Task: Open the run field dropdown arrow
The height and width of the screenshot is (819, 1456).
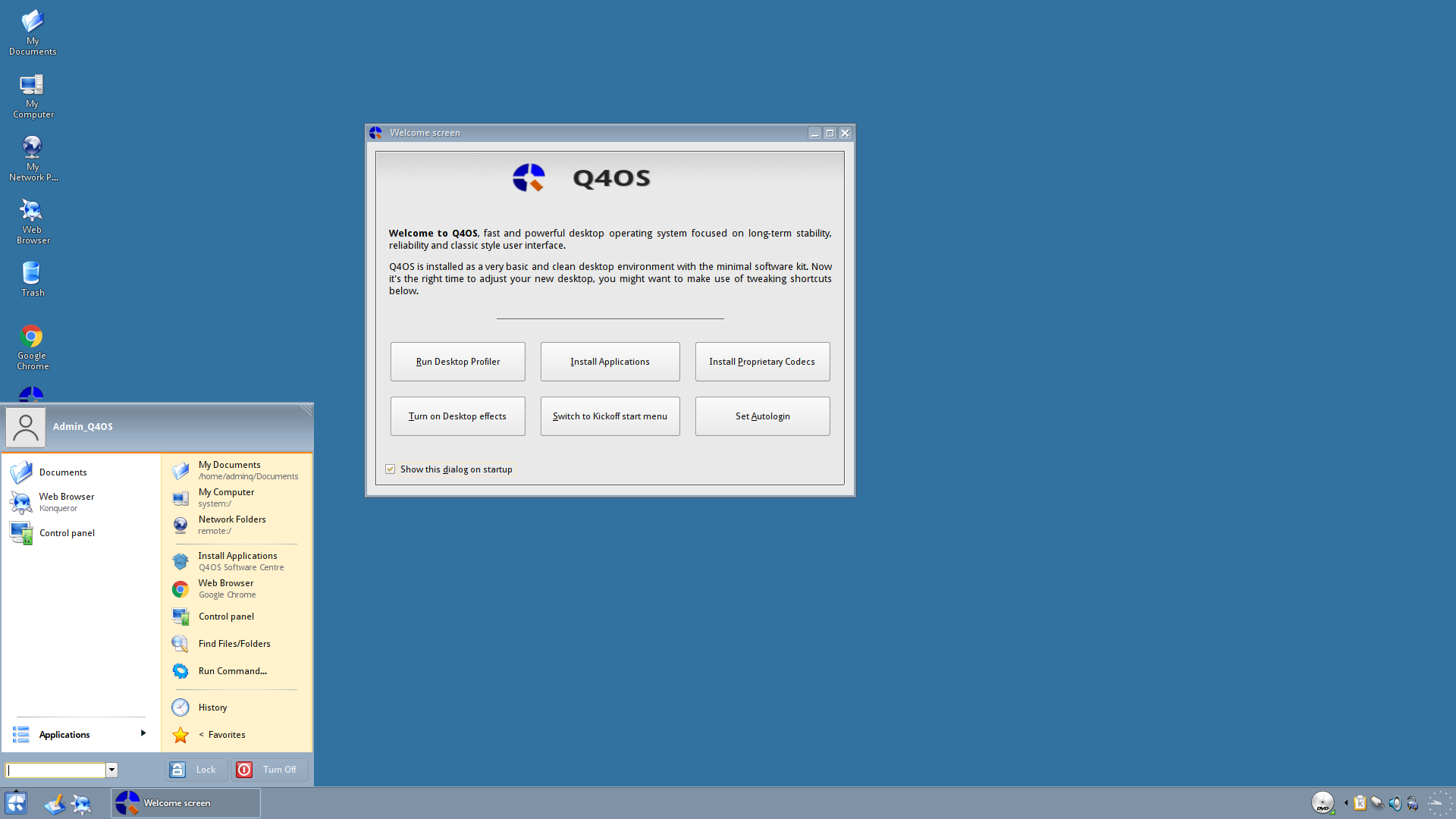Action: (111, 770)
